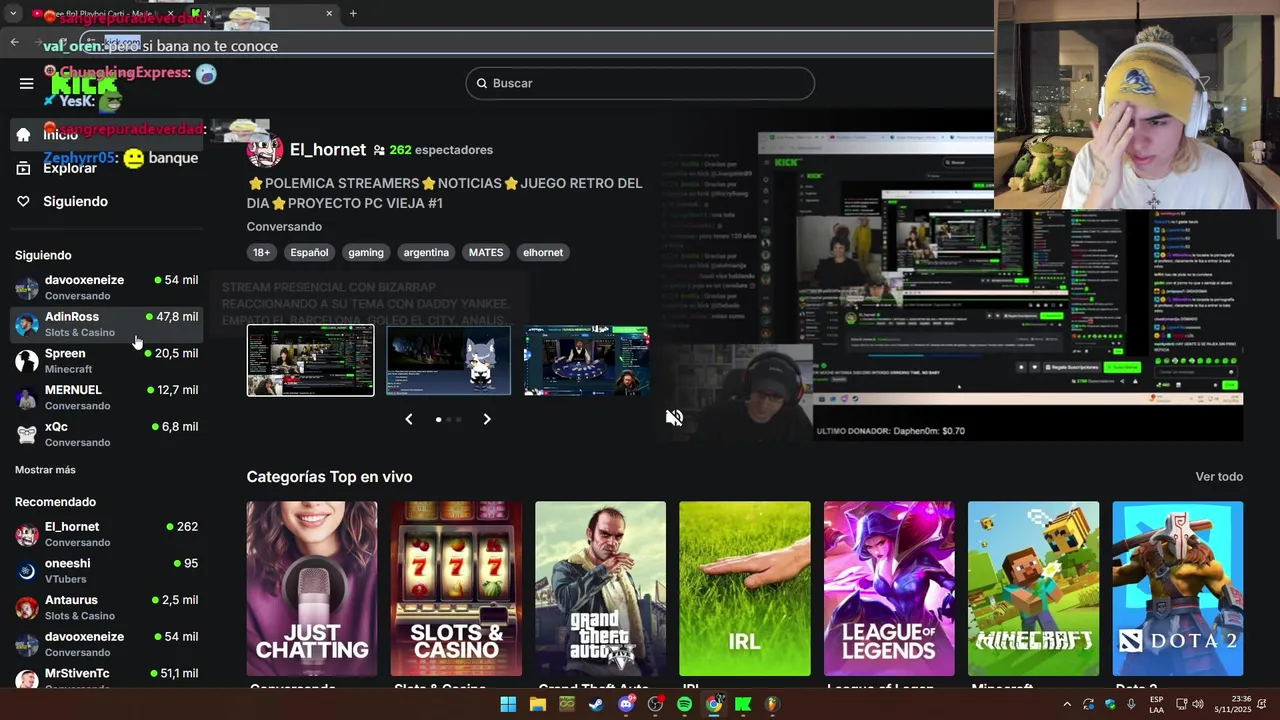Open Spreen Minecraft channel
Image resolution: width=1280 pixels, height=720 pixels.
[x=106, y=361]
